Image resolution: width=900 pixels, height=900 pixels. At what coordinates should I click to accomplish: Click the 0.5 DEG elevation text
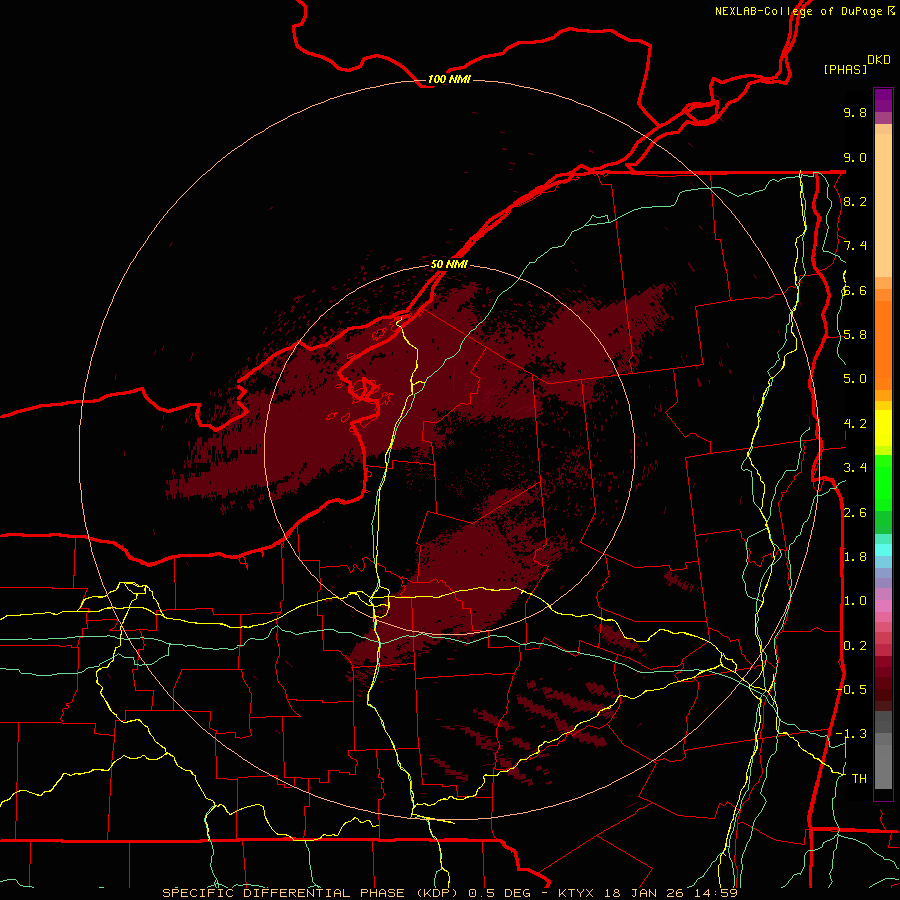click(501, 893)
